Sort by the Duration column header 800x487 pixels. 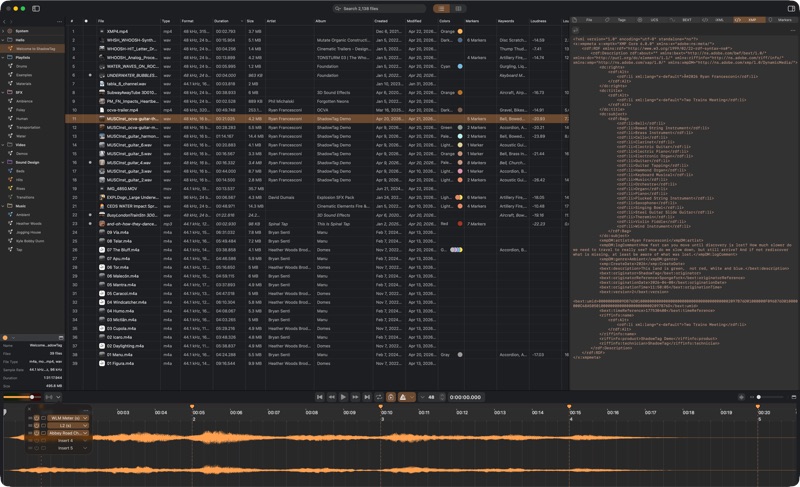coord(229,21)
